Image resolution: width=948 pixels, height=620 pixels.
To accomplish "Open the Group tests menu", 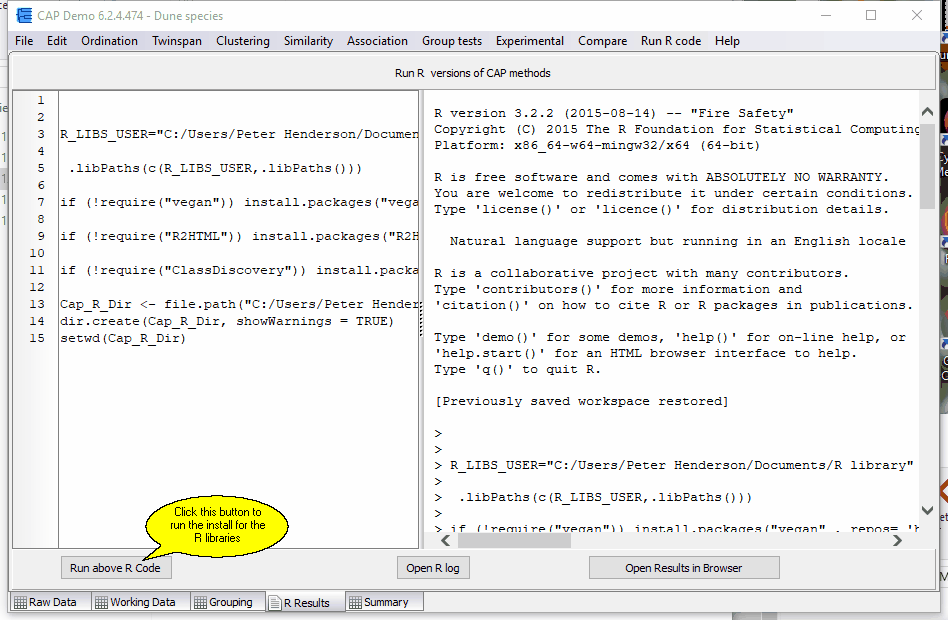I will click(x=452, y=41).
